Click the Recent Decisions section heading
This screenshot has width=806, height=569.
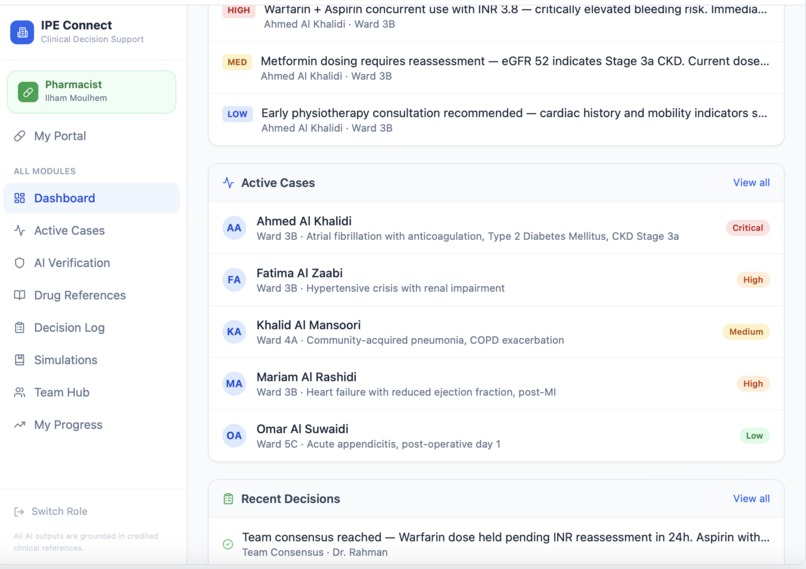coord(290,499)
